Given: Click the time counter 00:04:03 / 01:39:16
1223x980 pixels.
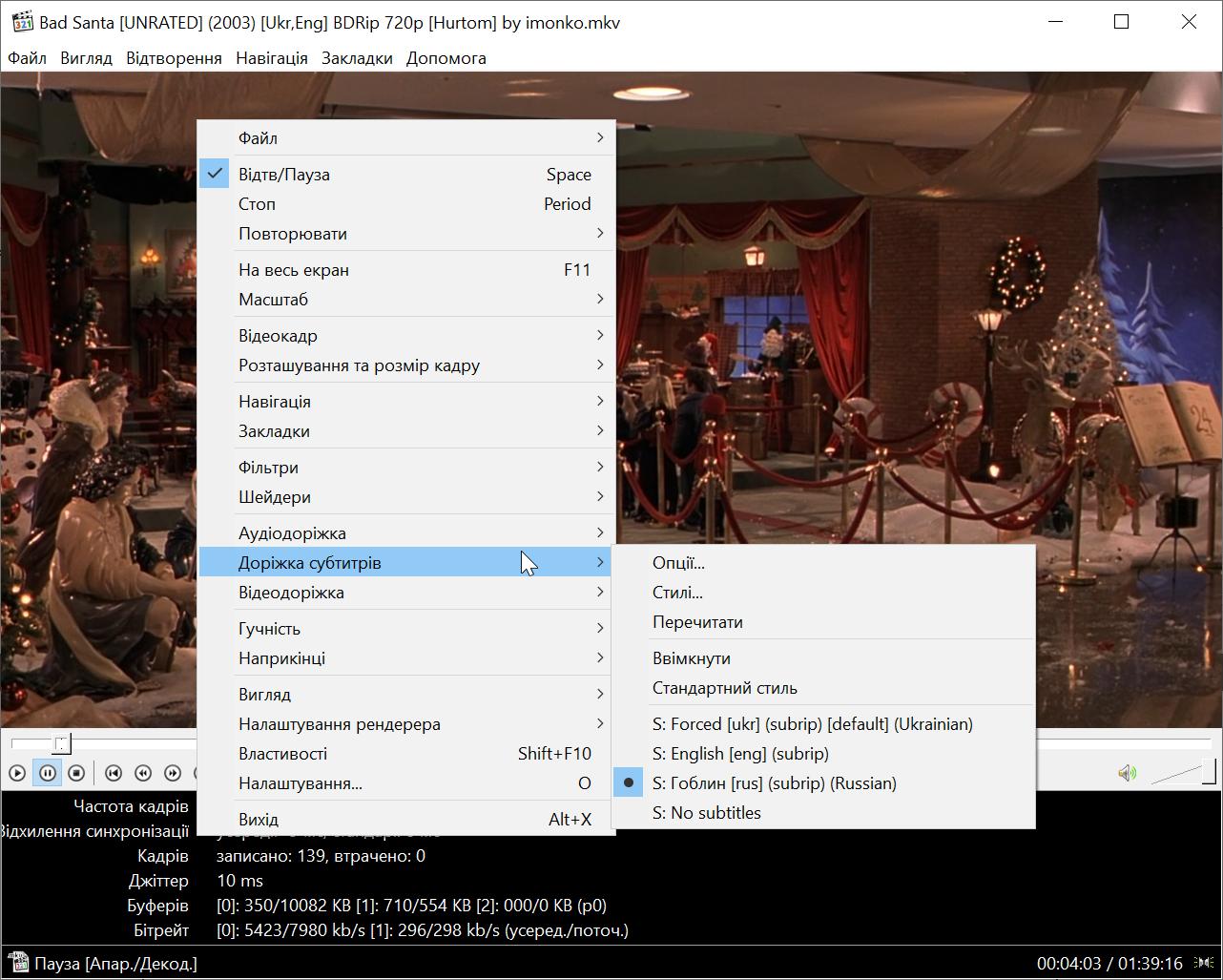Looking at the screenshot, I should (x=1109, y=964).
